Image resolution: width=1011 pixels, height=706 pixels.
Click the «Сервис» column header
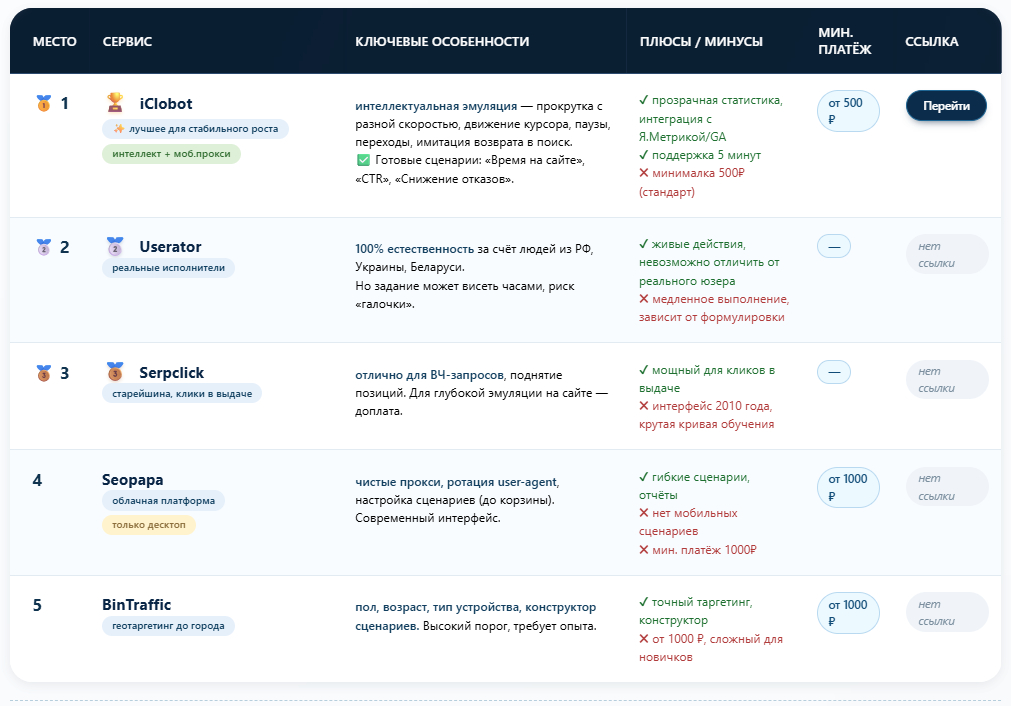[127, 42]
